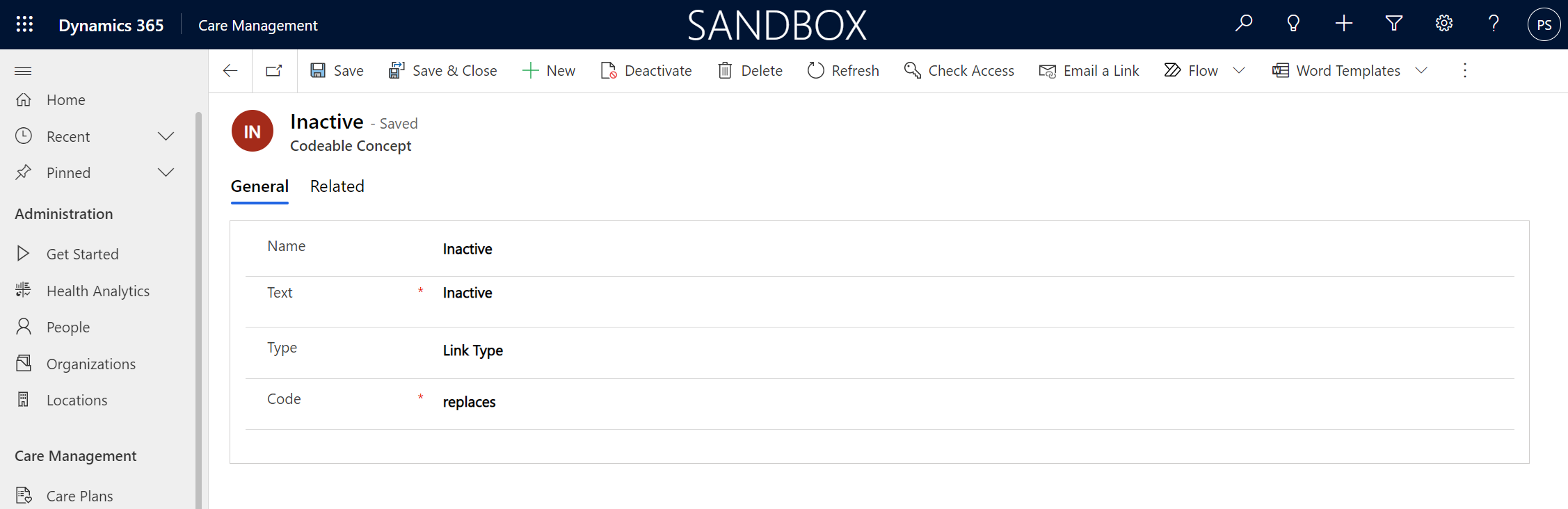Image resolution: width=1568 pixels, height=509 pixels.
Task: Expand the Pinned section chevron
Action: point(166,172)
